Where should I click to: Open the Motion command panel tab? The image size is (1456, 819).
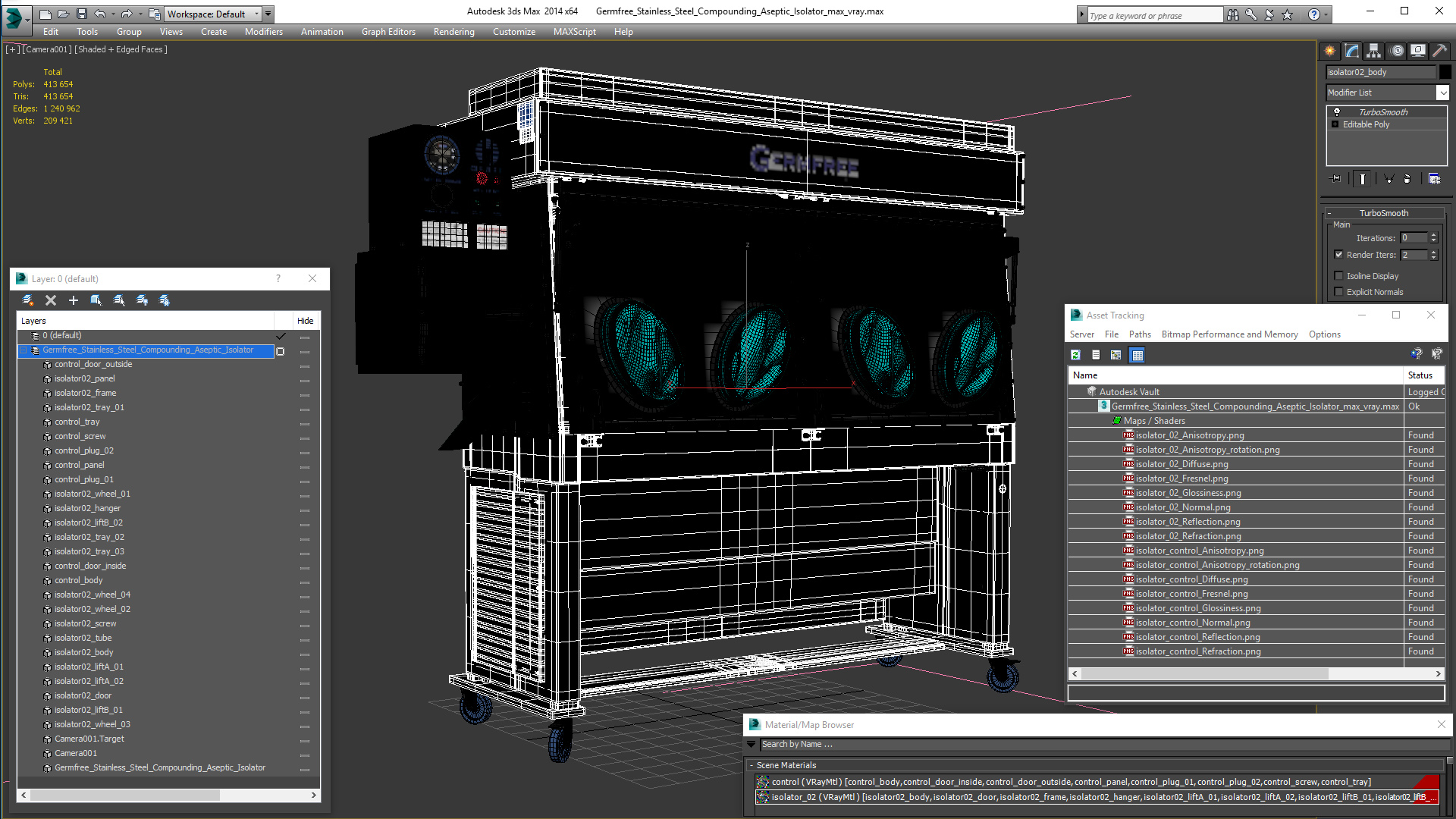[x=1397, y=51]
